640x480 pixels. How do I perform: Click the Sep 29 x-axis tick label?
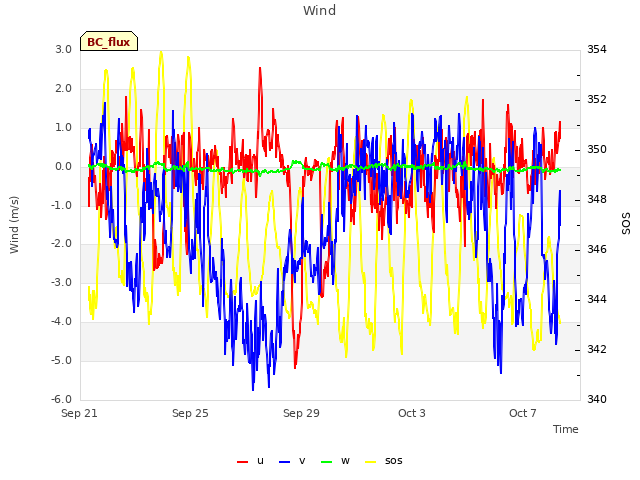(301, 413)
